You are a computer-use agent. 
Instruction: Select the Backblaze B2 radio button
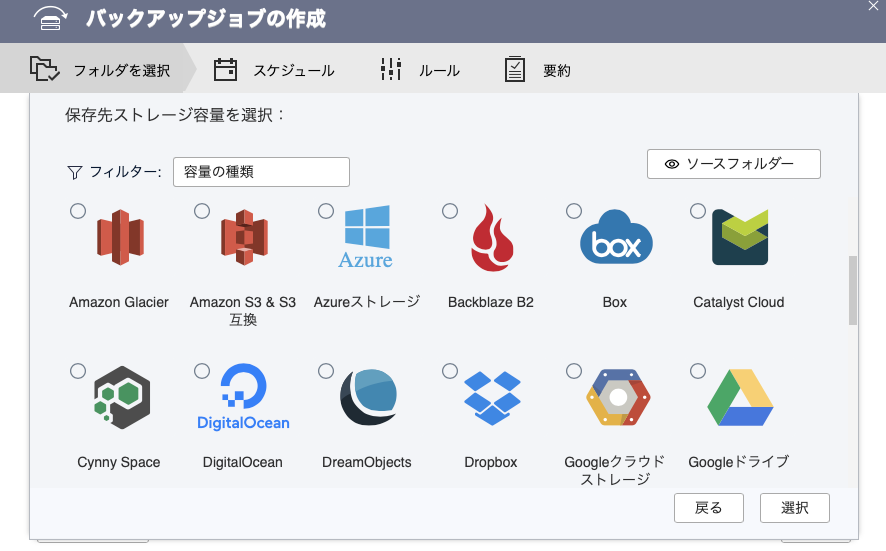[x=450, y=211]
